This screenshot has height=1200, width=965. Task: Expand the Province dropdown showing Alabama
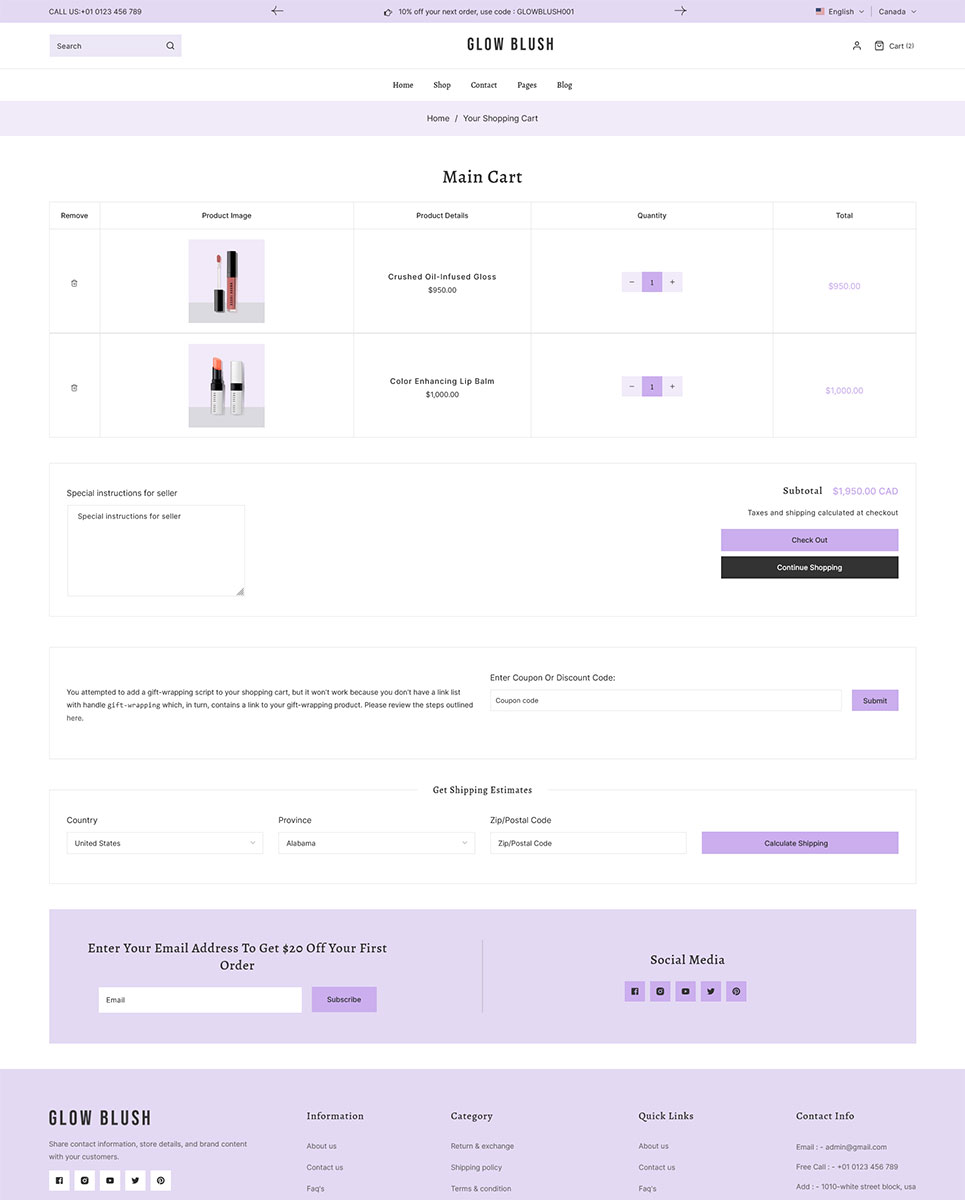(x=376, y=843)
